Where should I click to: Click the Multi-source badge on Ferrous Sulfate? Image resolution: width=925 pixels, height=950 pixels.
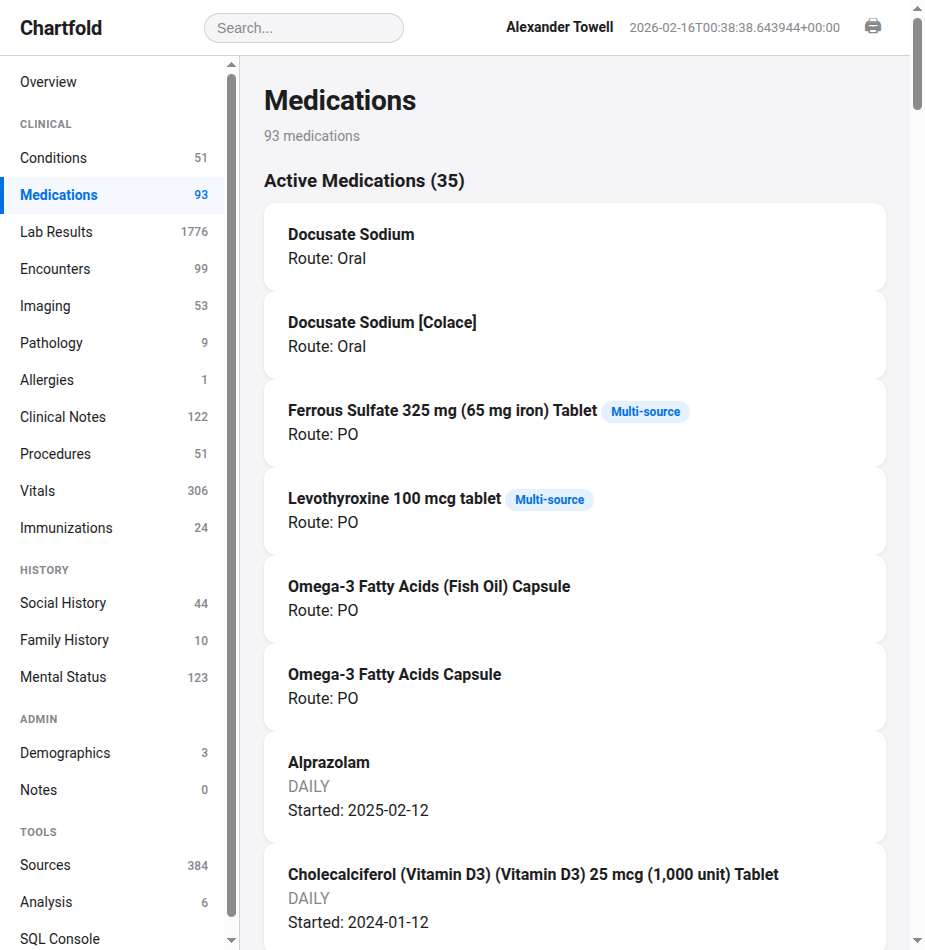click(x=645, y=411)
